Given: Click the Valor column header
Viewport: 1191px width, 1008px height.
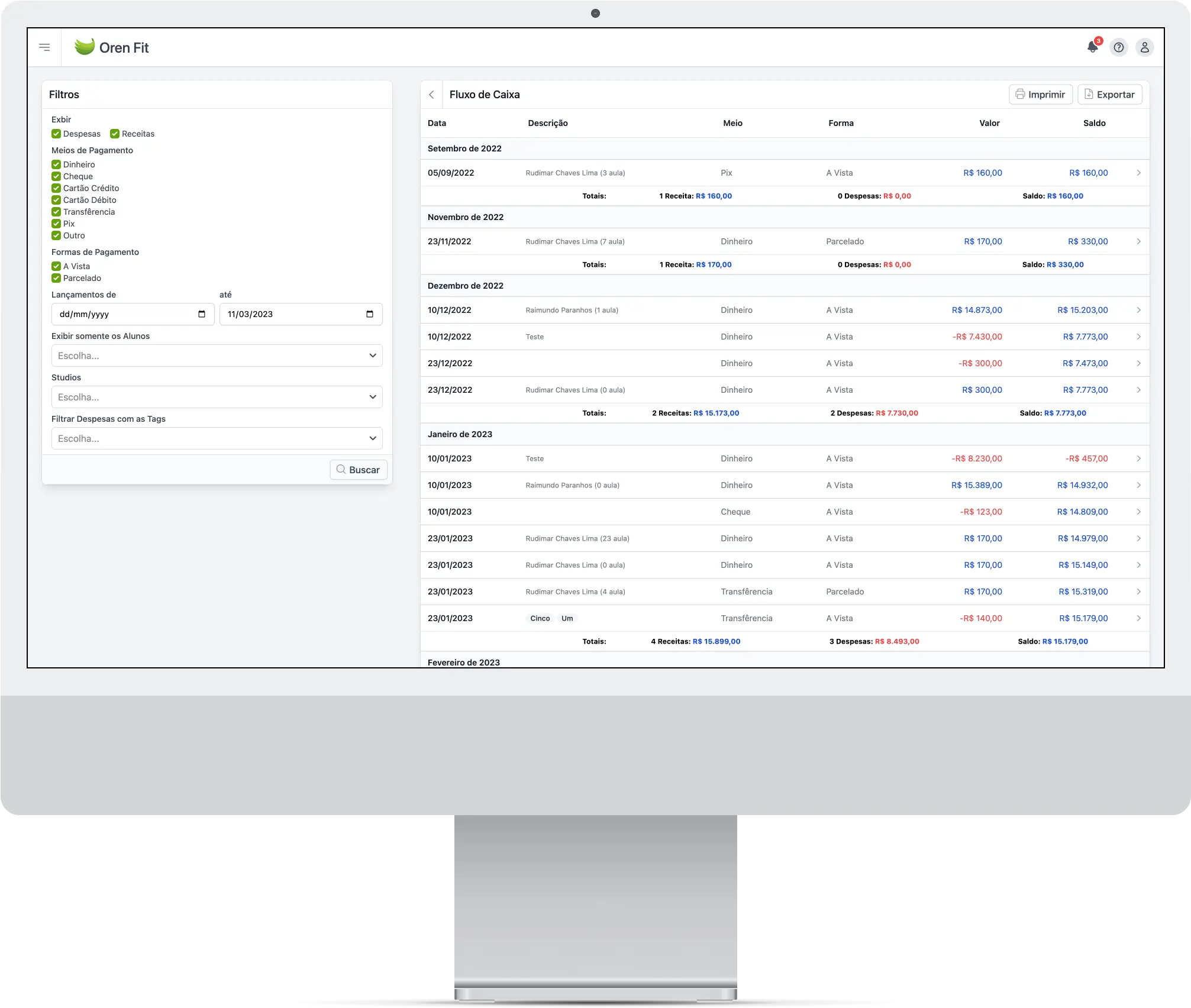Looking at the screenshot, I should 989,123.
